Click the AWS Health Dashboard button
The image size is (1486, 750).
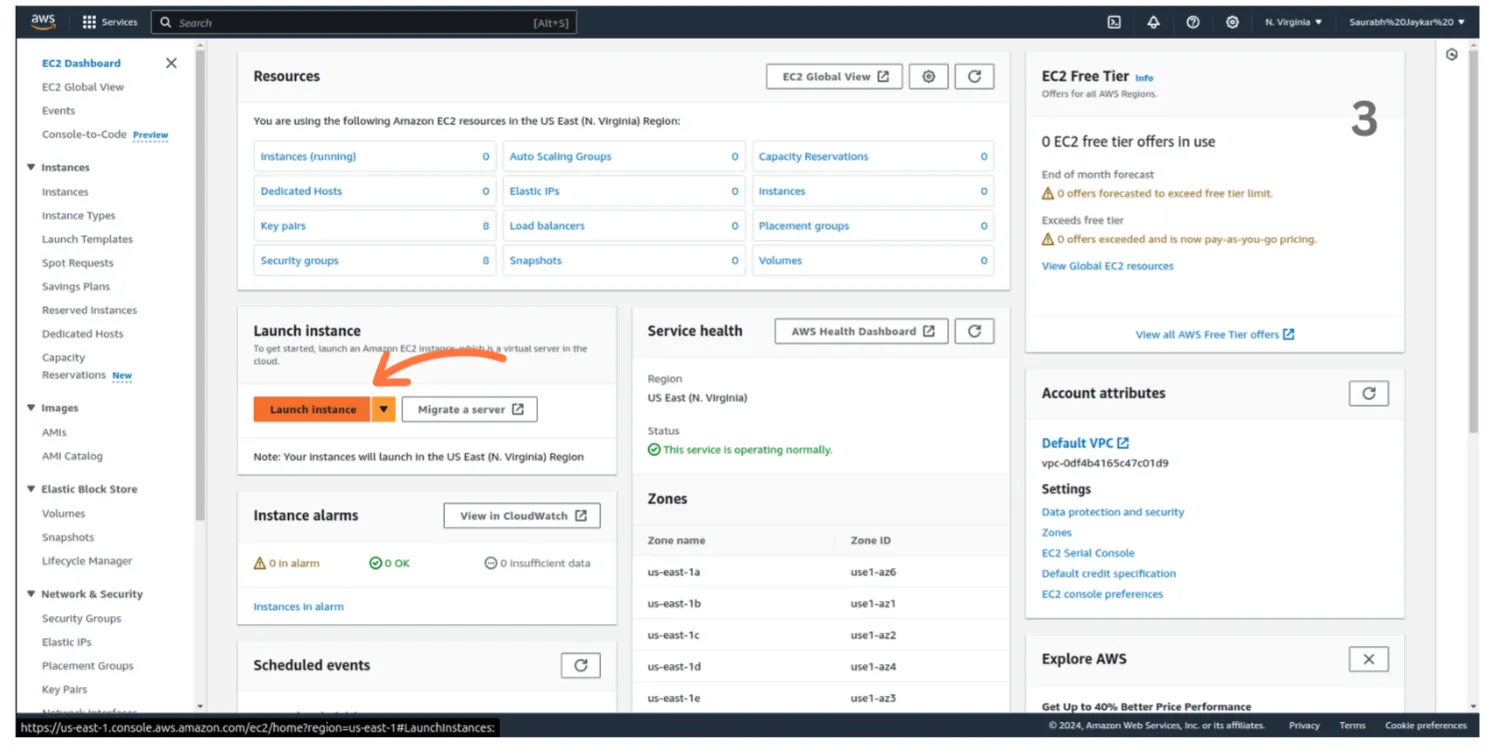(x=862, y=331)
